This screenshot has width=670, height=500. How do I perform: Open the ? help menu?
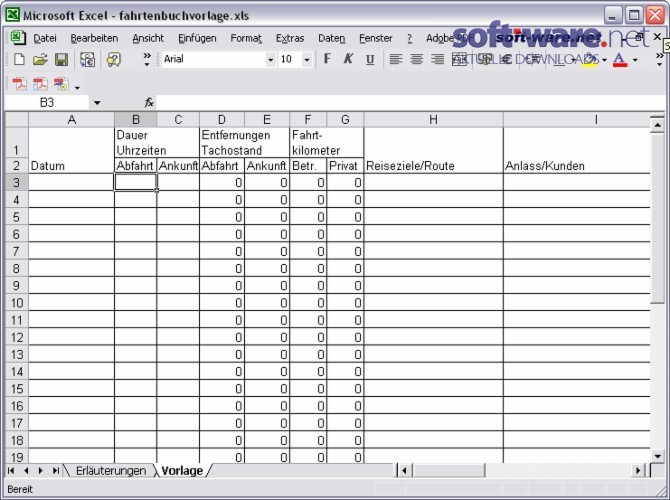coord(409,38)
